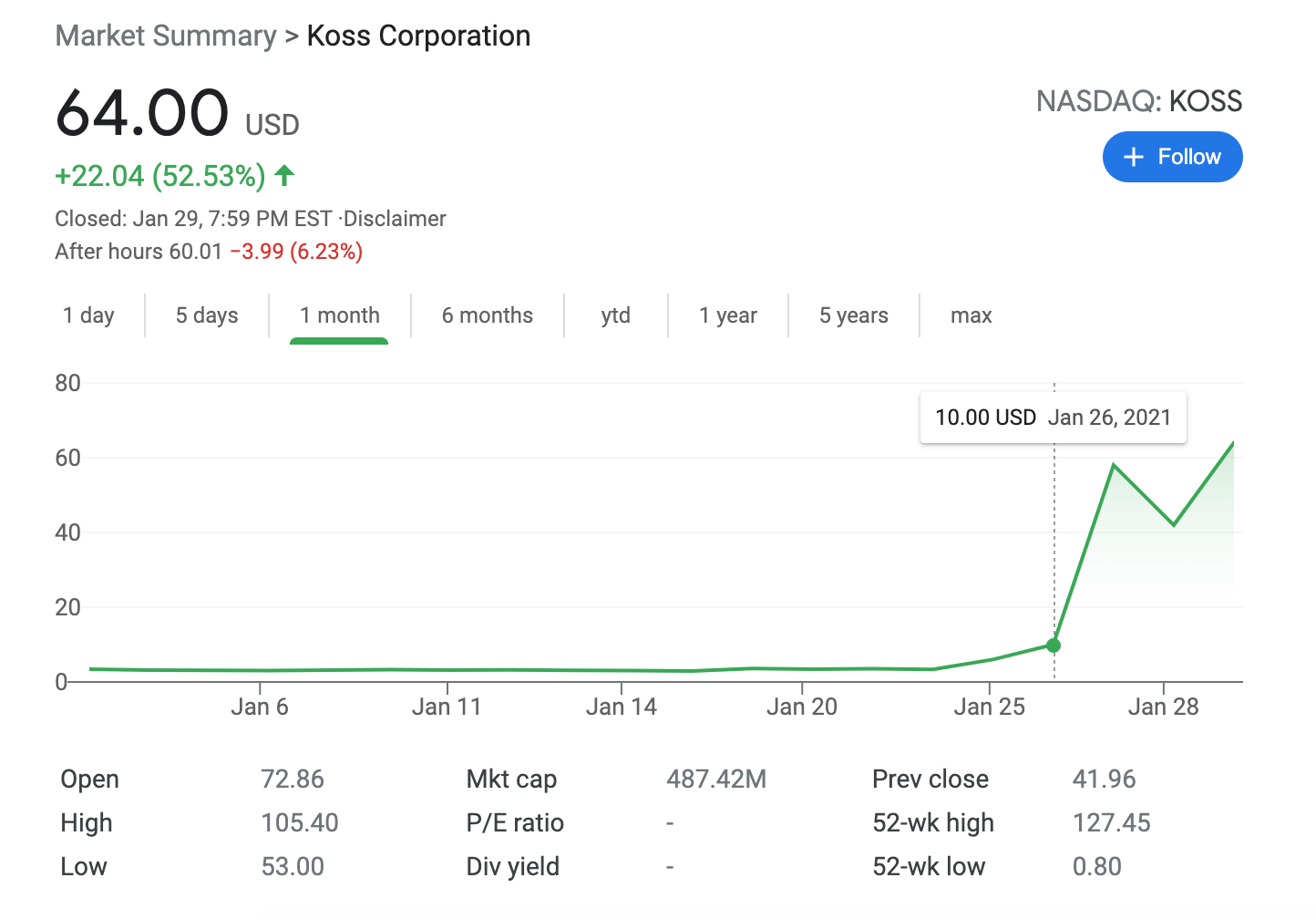Click the 52-wk high value 127.45
Viewport: 1316px width, 919px height.
click(1112, 823)
